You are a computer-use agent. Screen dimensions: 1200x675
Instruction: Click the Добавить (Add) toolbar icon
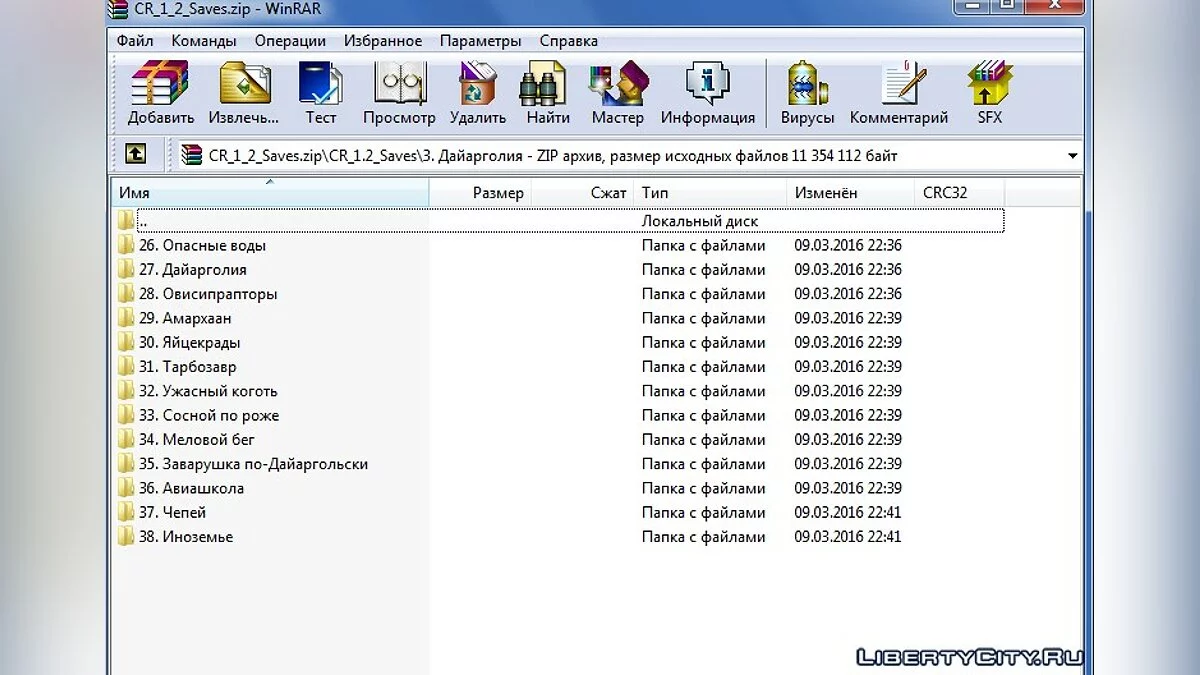point(160,92)
